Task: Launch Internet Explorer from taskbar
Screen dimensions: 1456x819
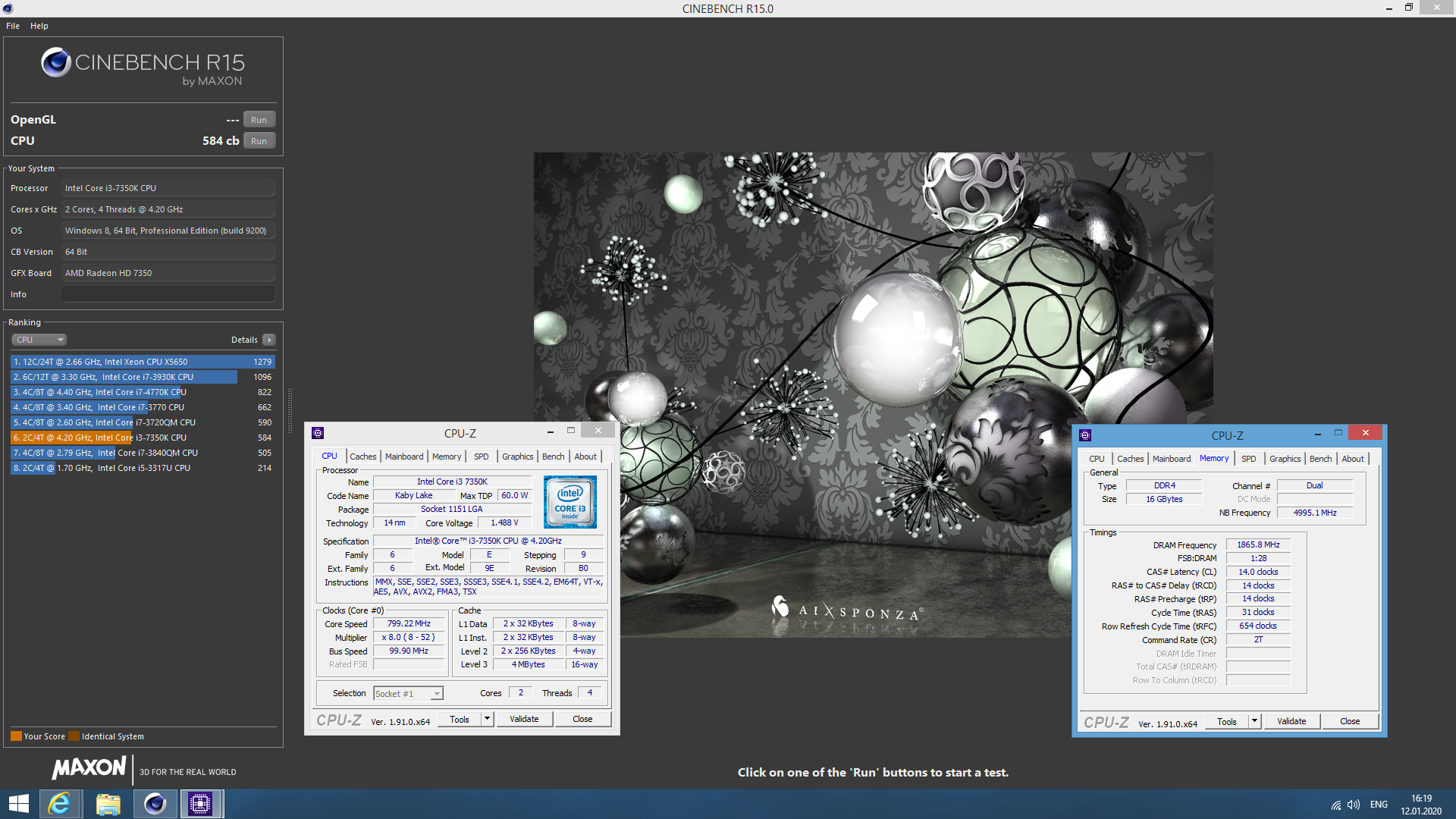Action: click(59, 804)
